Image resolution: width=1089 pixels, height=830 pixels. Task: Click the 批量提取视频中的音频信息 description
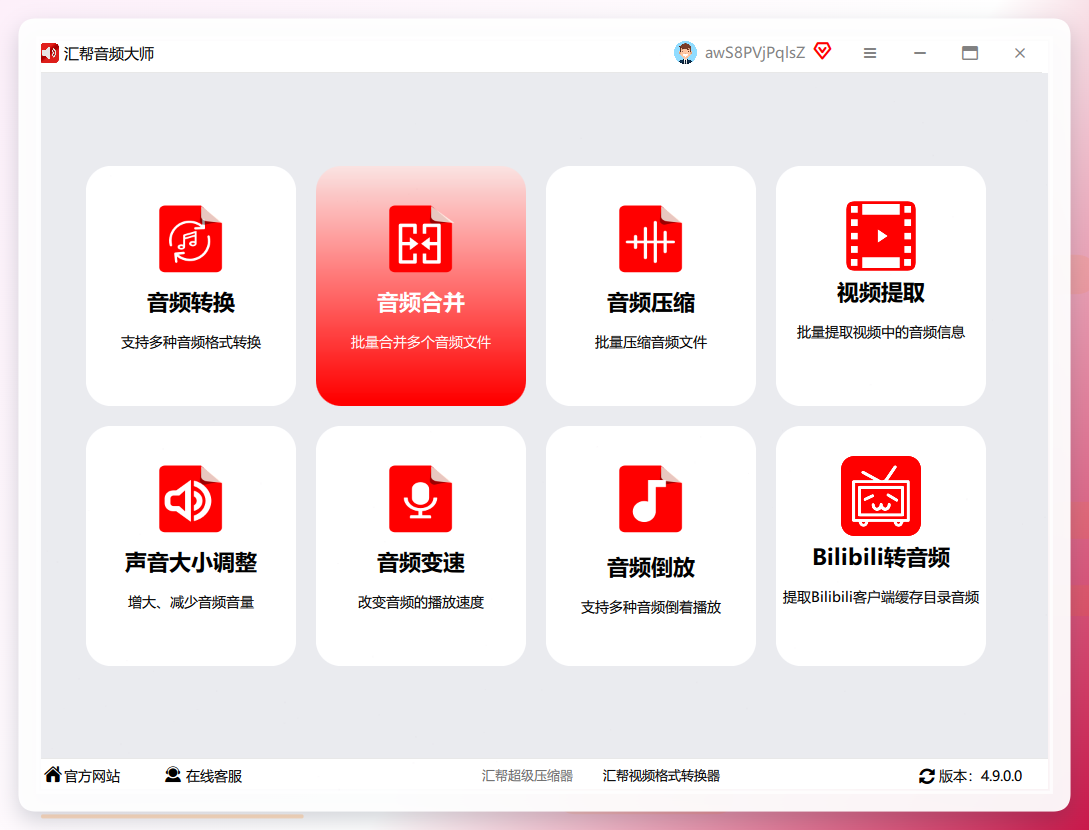[881, 332]
